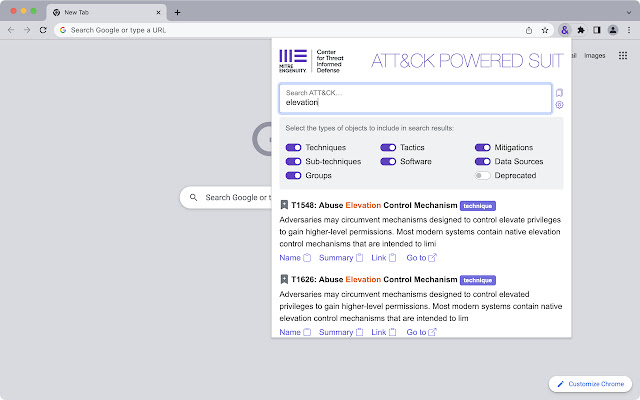
Task: Turn off the Tactics toggle
Action: [x=388, y=147]
